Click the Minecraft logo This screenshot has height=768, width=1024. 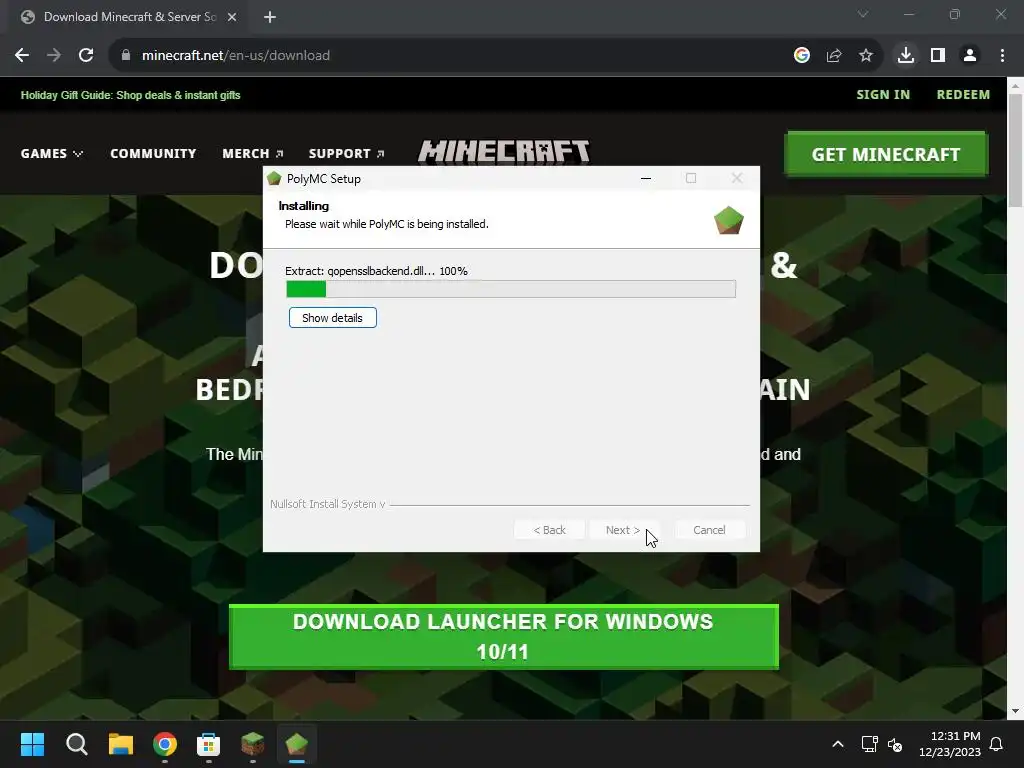(504, 152)
